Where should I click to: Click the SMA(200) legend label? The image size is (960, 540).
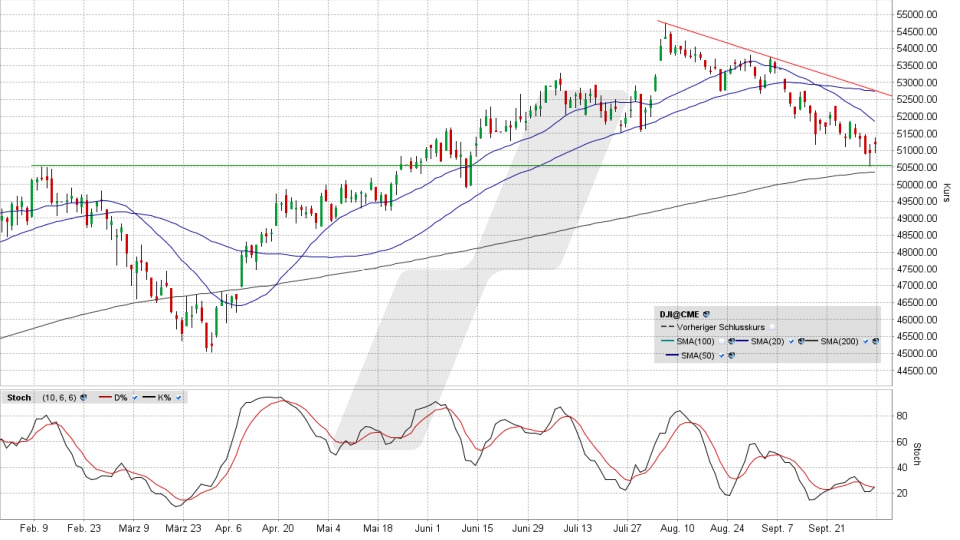point(839,341)
